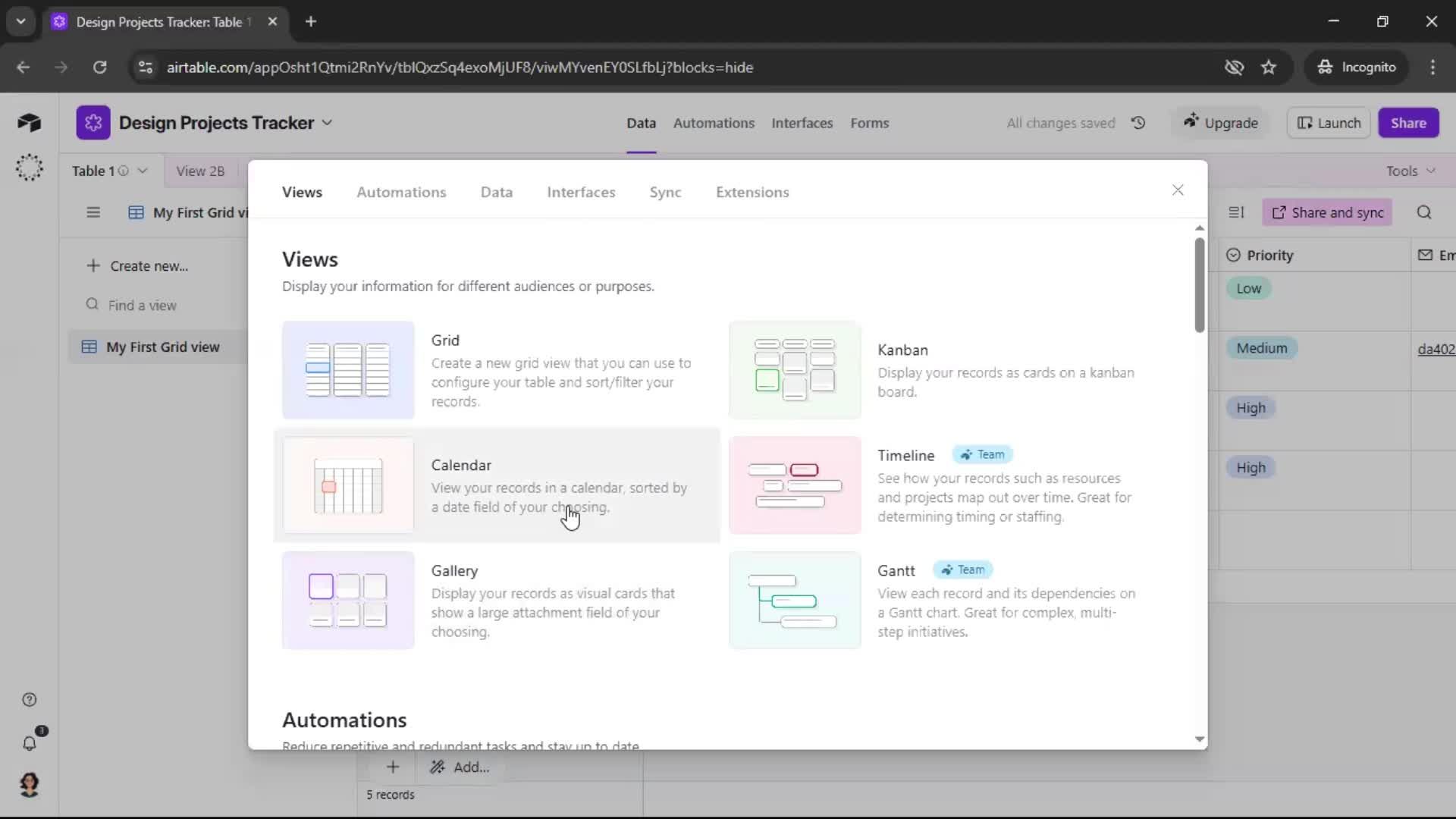Open the help question mark icon
The width and height of the screenshot is (1456, 819).
coord(30,700)
